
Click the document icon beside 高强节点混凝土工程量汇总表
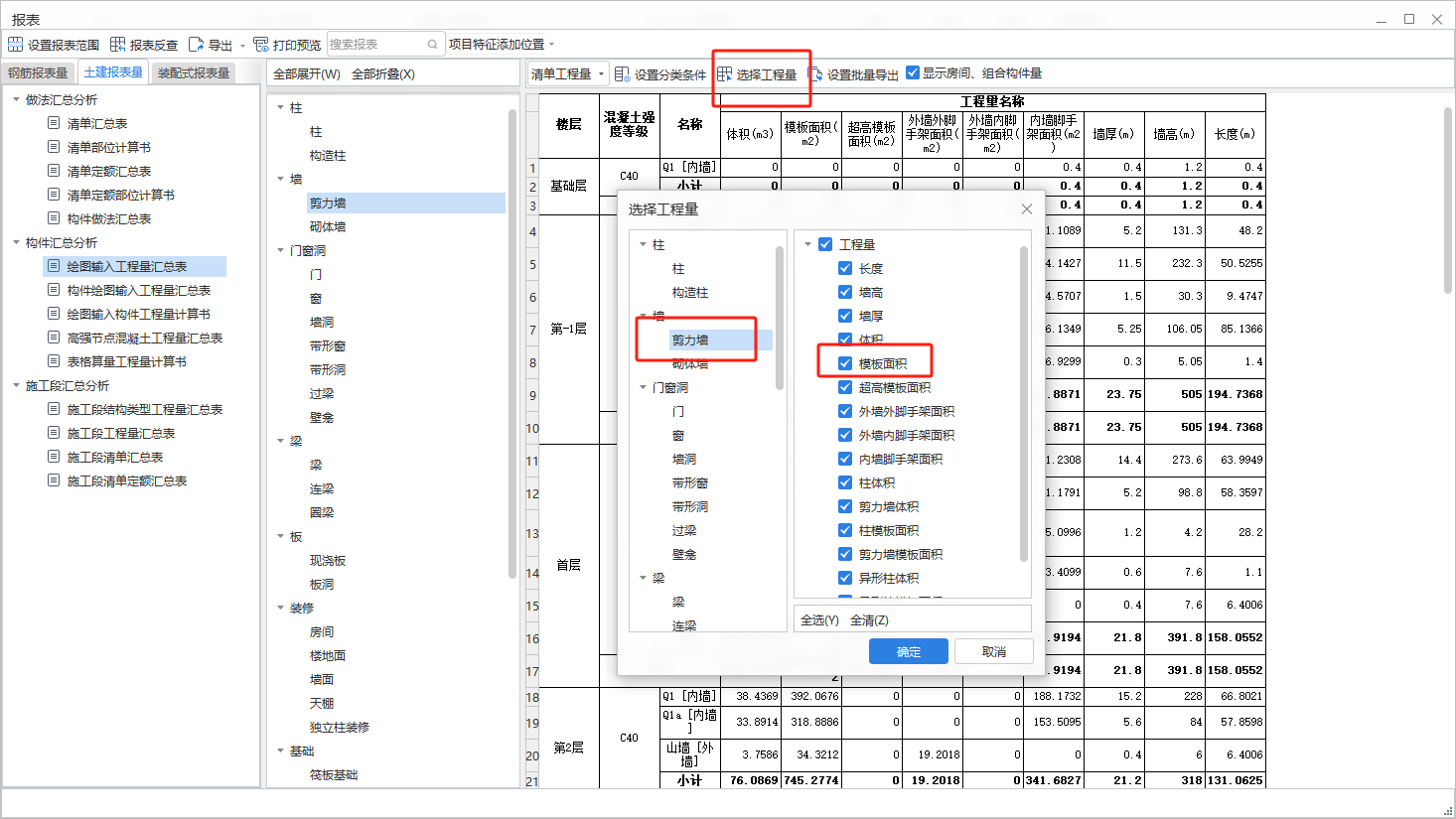pos(54,338)
